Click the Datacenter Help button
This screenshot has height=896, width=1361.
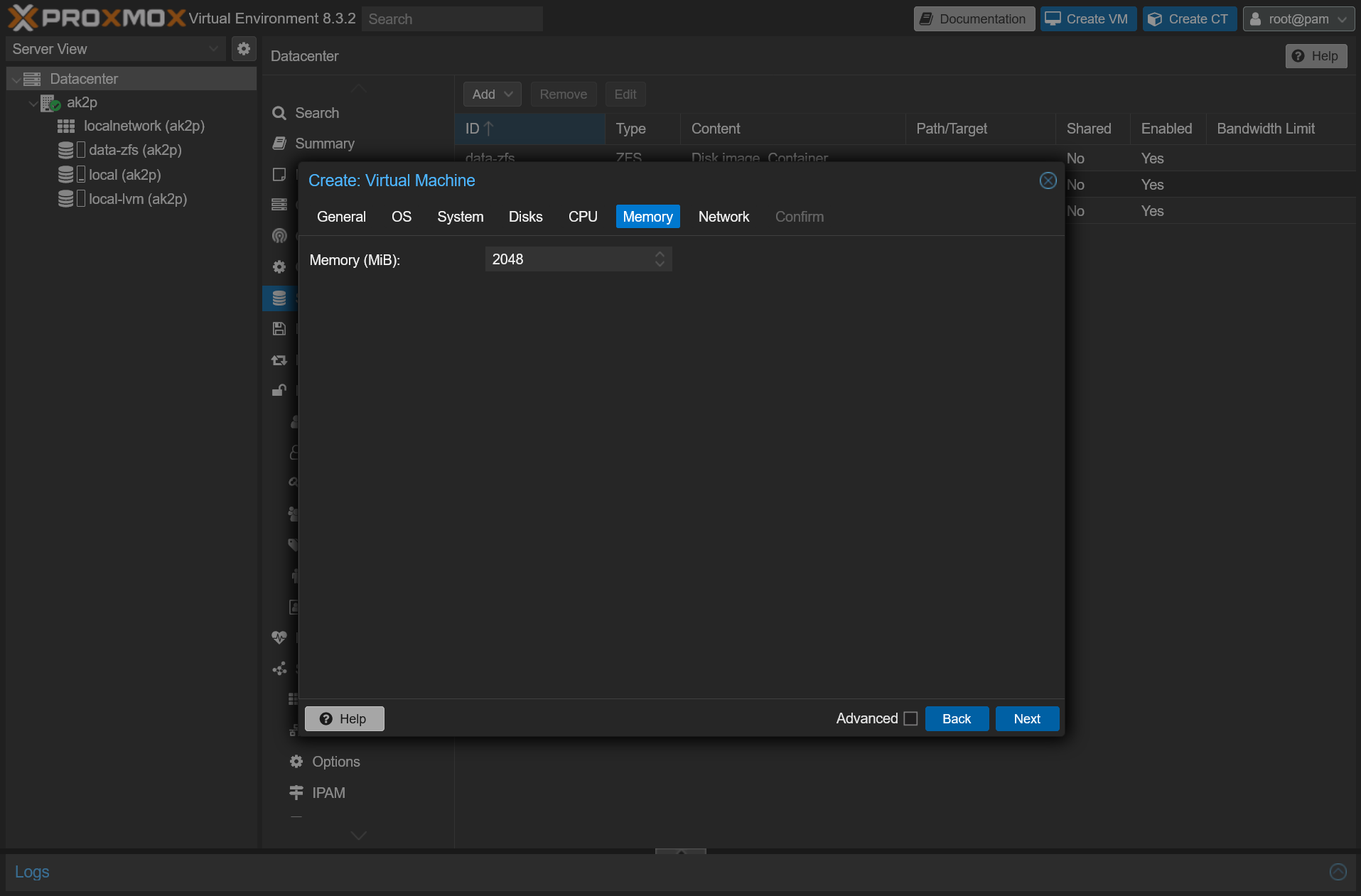point(1316,56)
